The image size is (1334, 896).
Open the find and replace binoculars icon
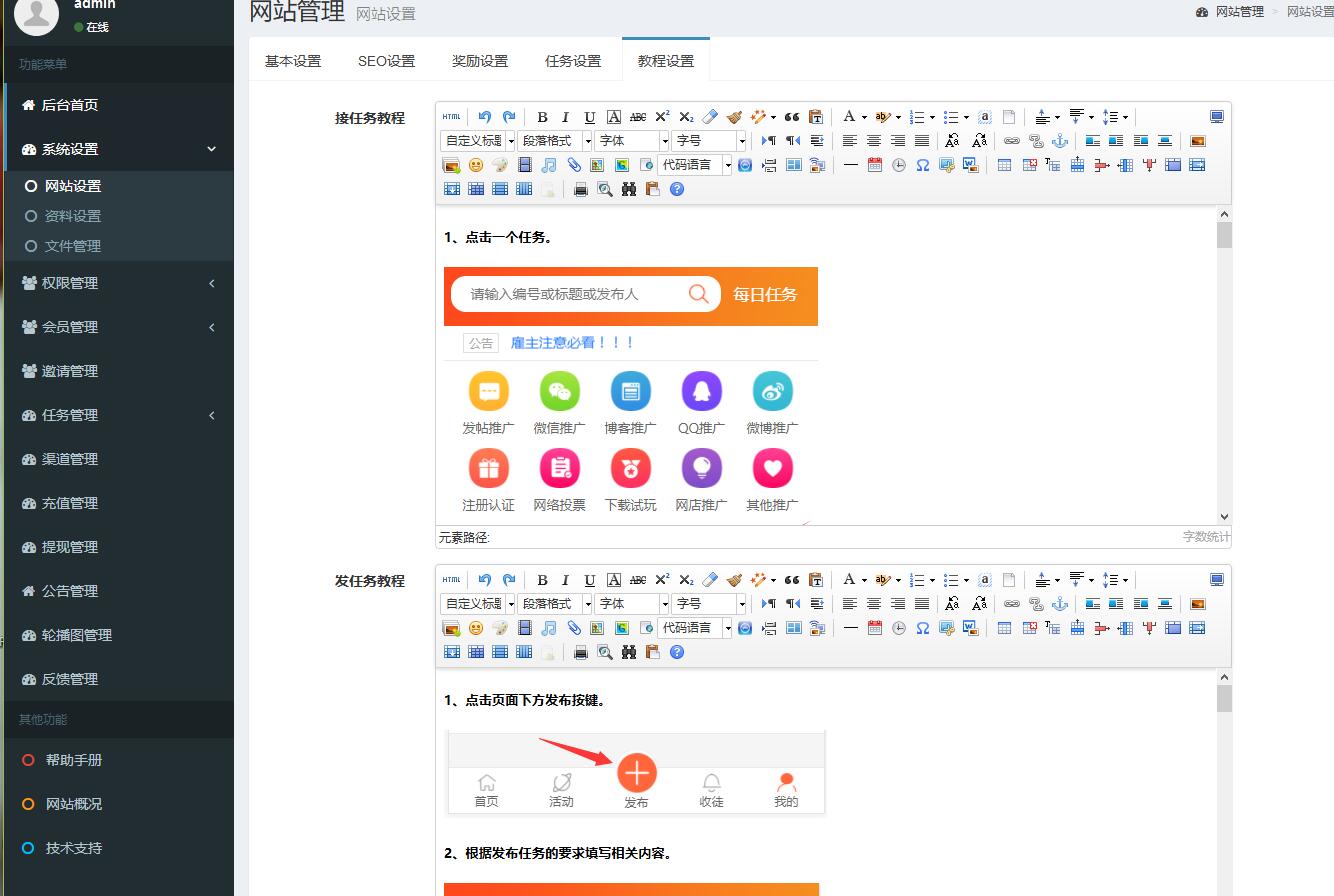pyautogui.click(x=629, y=189)
